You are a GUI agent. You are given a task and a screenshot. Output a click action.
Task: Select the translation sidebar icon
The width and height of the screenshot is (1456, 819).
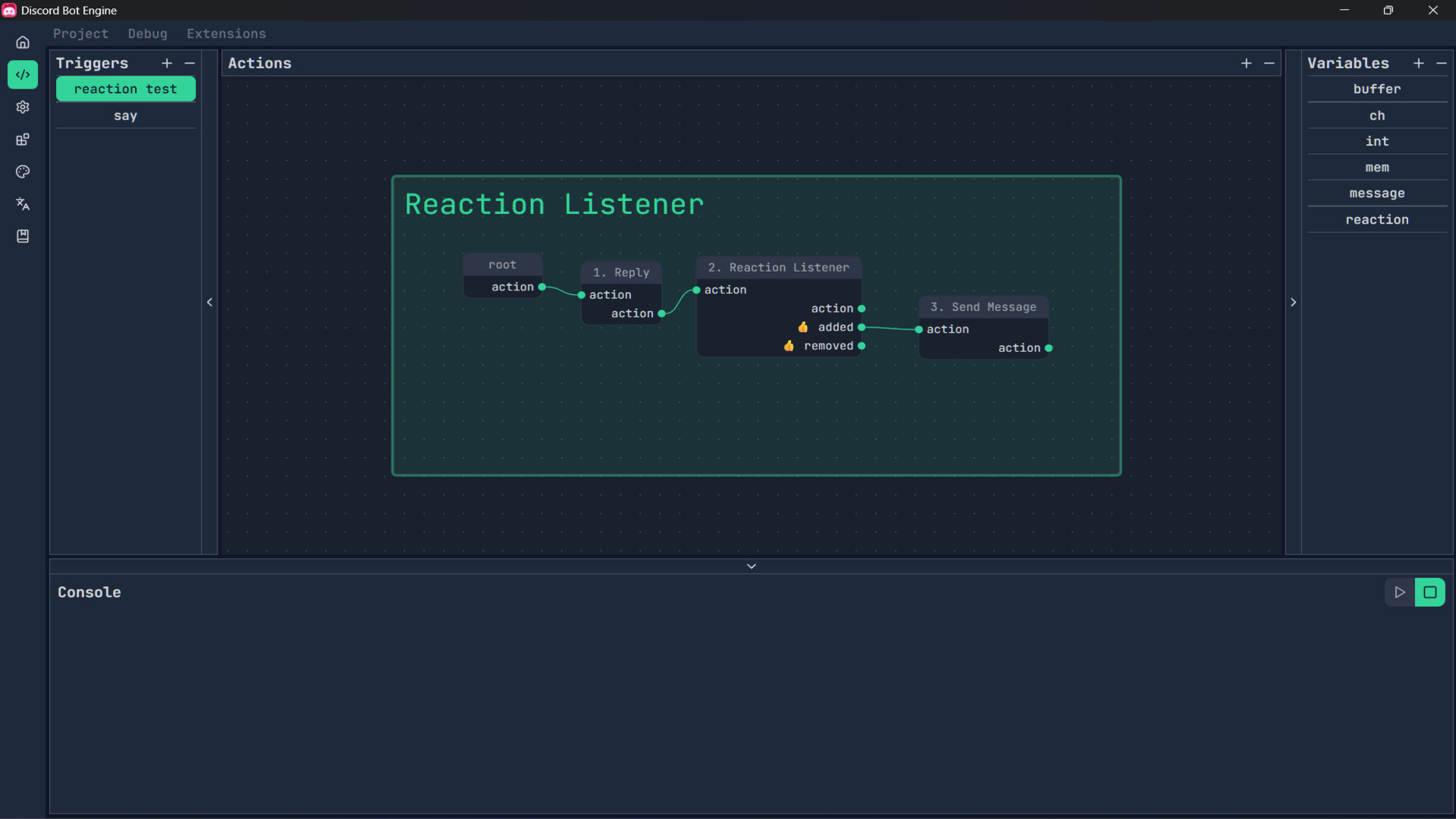point(23,204)
